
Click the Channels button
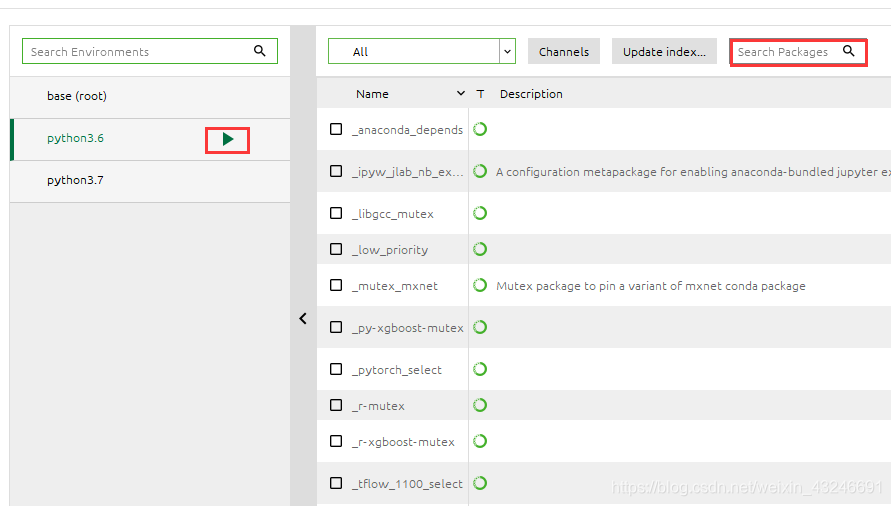[x=564, y=52]
